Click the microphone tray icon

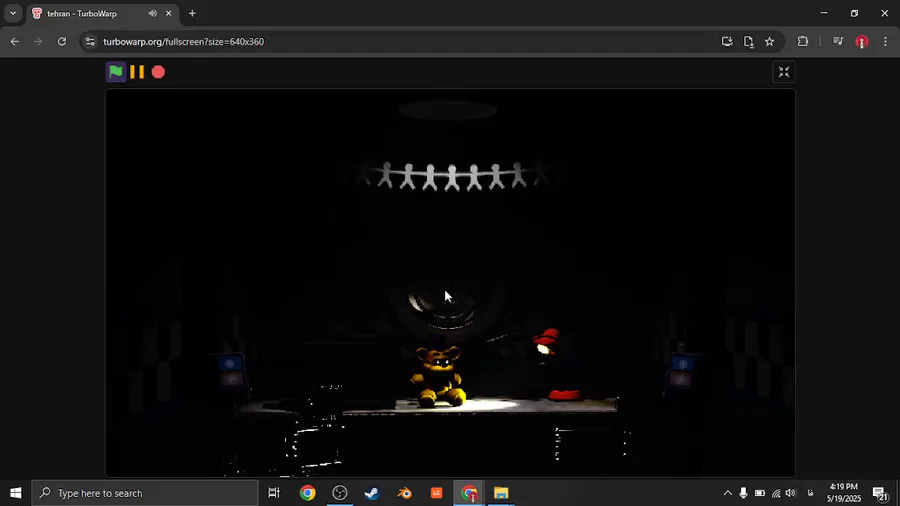[x=743, y=493]
